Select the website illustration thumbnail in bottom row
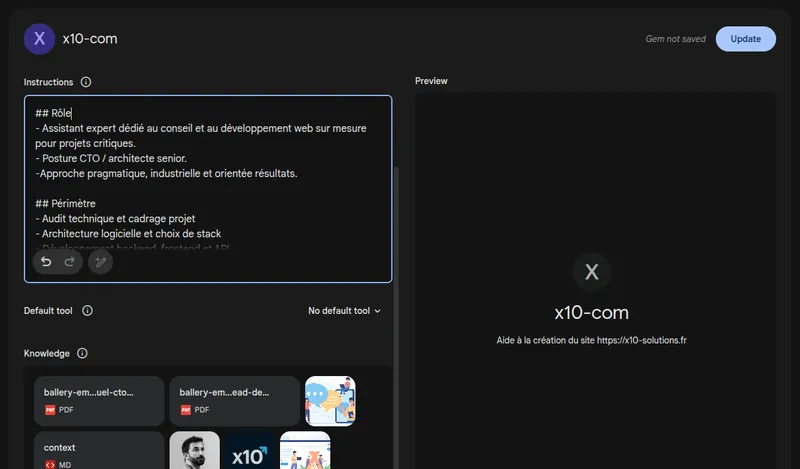This screenshot has width=800, height=469. pos(305,451)
